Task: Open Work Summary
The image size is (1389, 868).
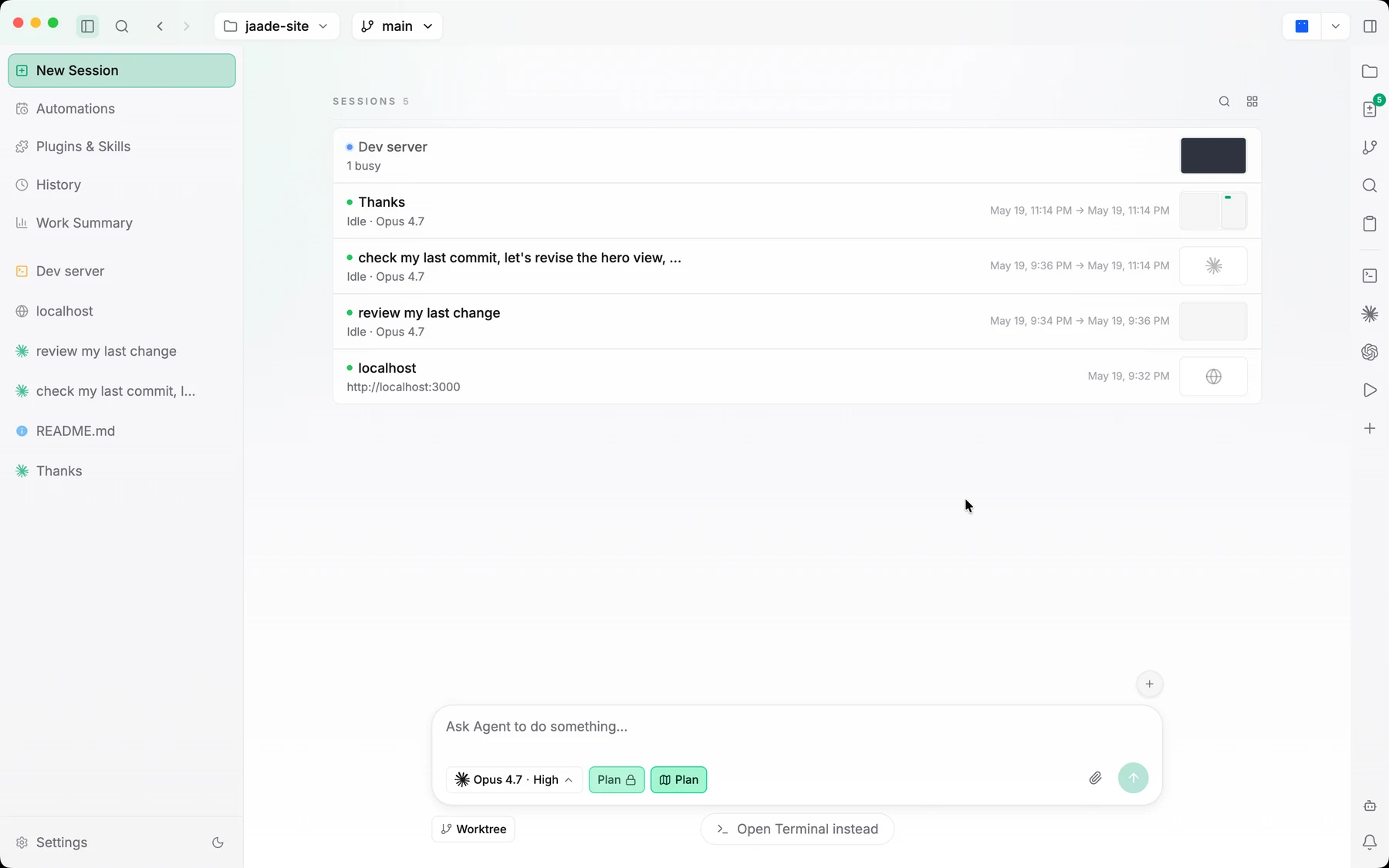Action: click(x=122, y=223)
